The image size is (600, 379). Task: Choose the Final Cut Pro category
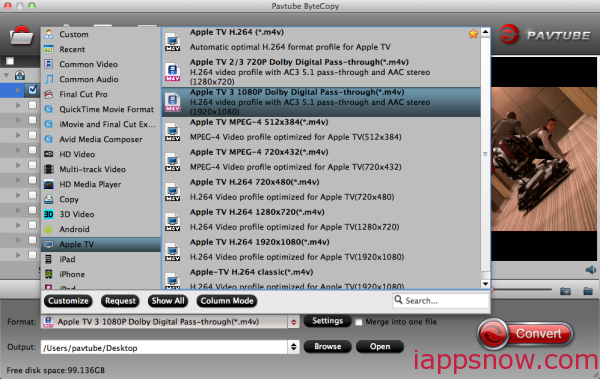click(83, 94)
